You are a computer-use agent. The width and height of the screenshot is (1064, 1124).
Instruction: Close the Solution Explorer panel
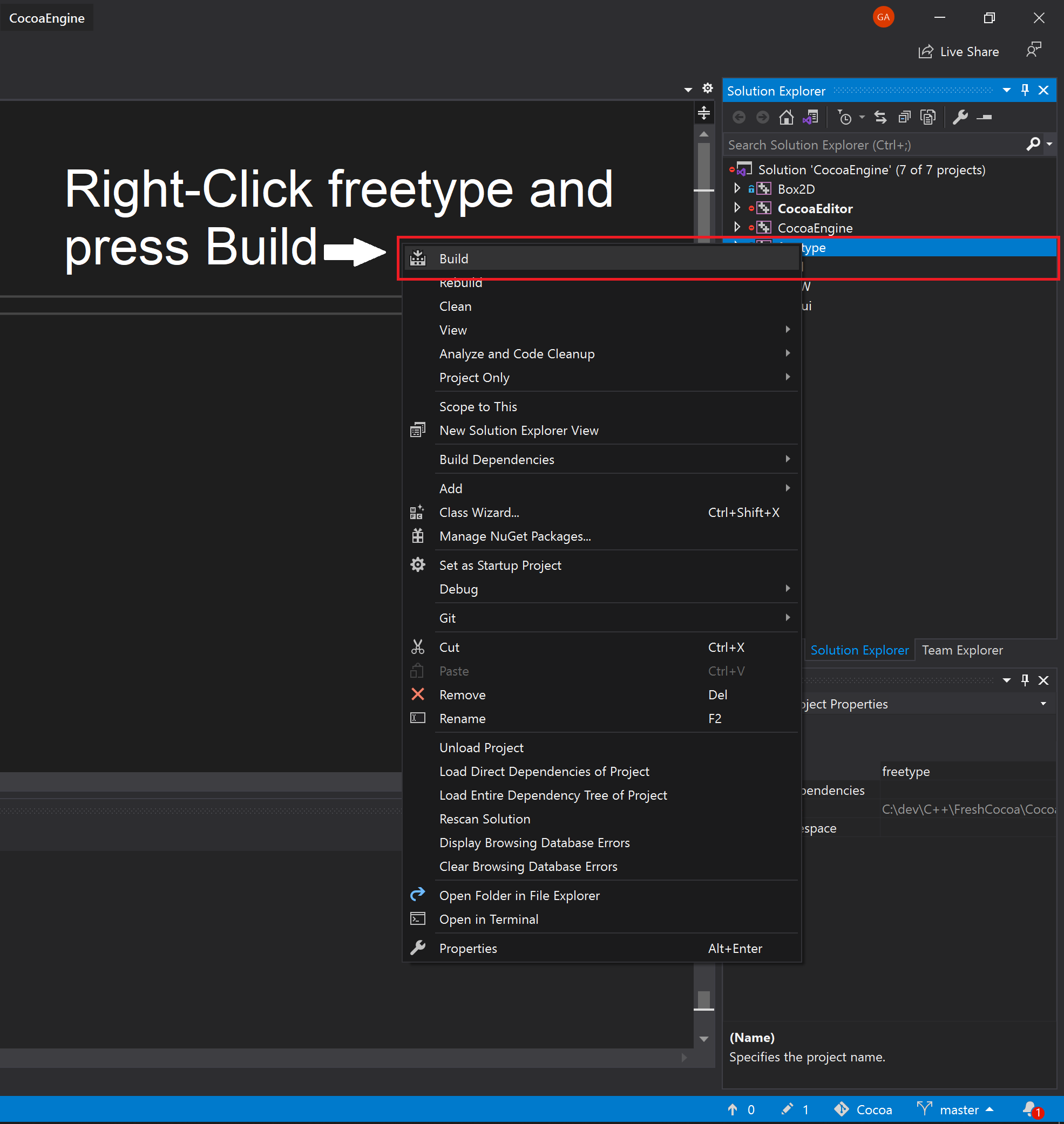click(x=1043, y=90)
